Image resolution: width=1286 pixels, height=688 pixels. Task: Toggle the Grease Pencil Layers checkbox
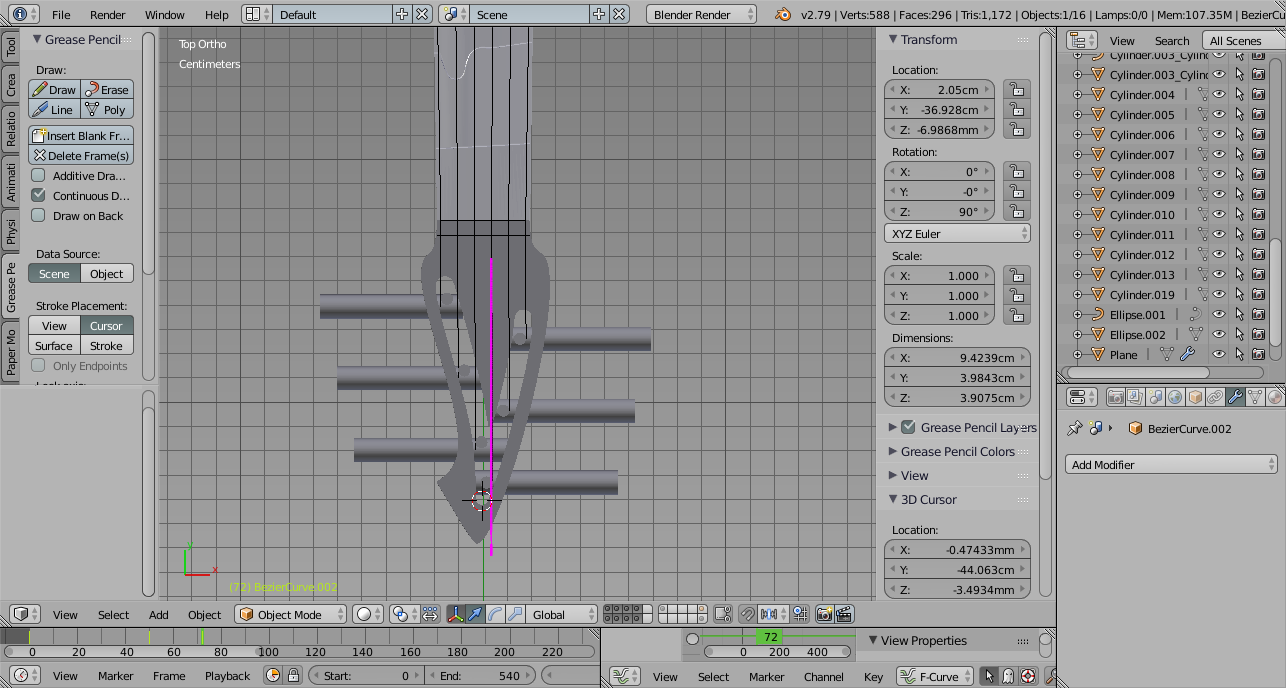tap(908, 427)
